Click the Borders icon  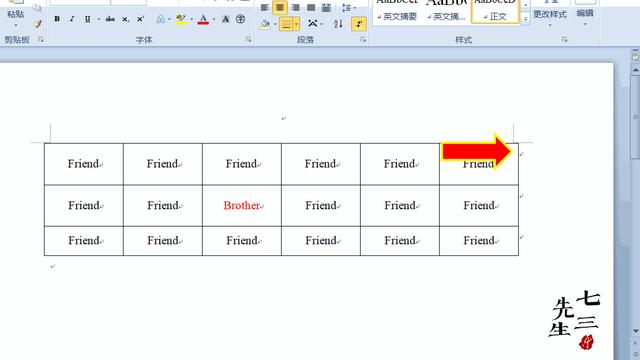coord(287,24)
